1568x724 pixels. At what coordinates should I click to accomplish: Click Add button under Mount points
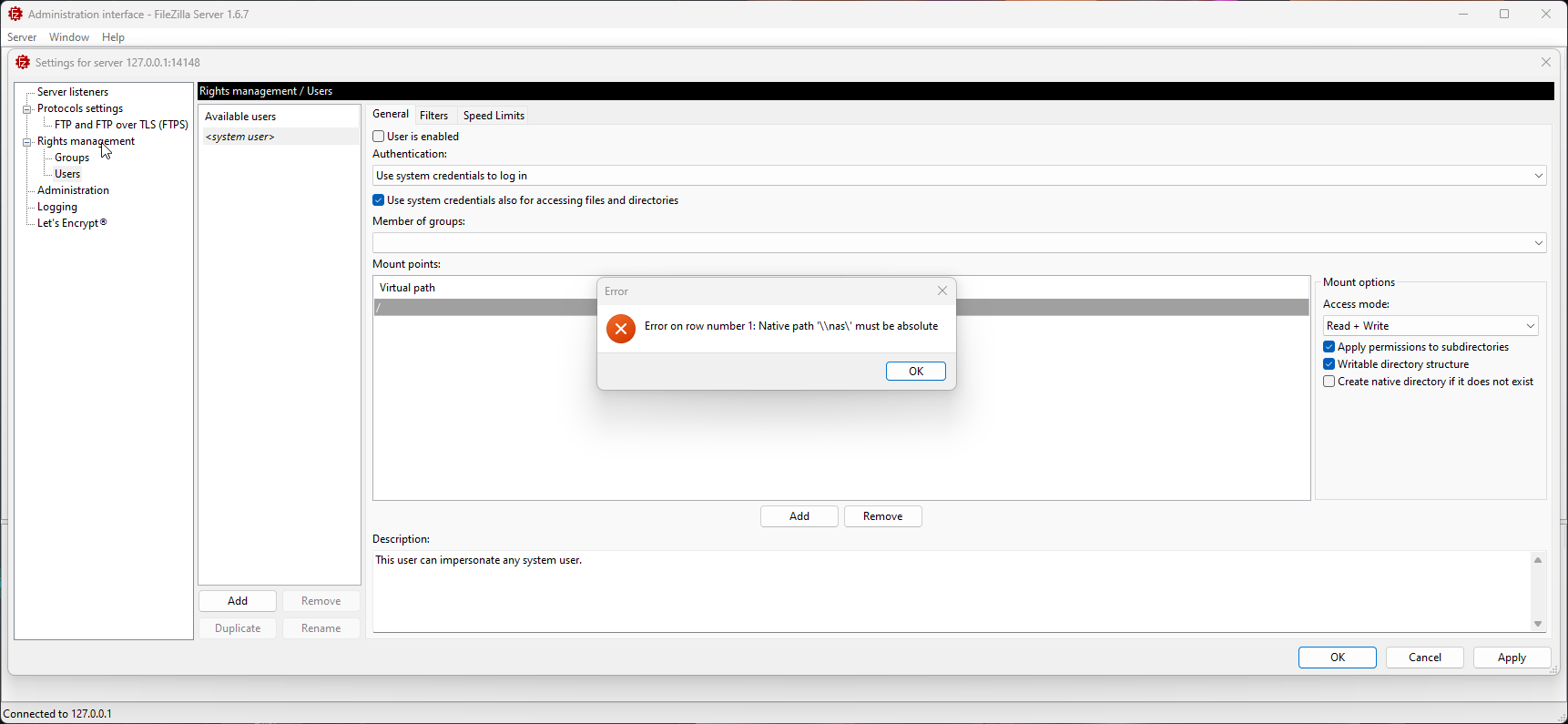[799, 516]
